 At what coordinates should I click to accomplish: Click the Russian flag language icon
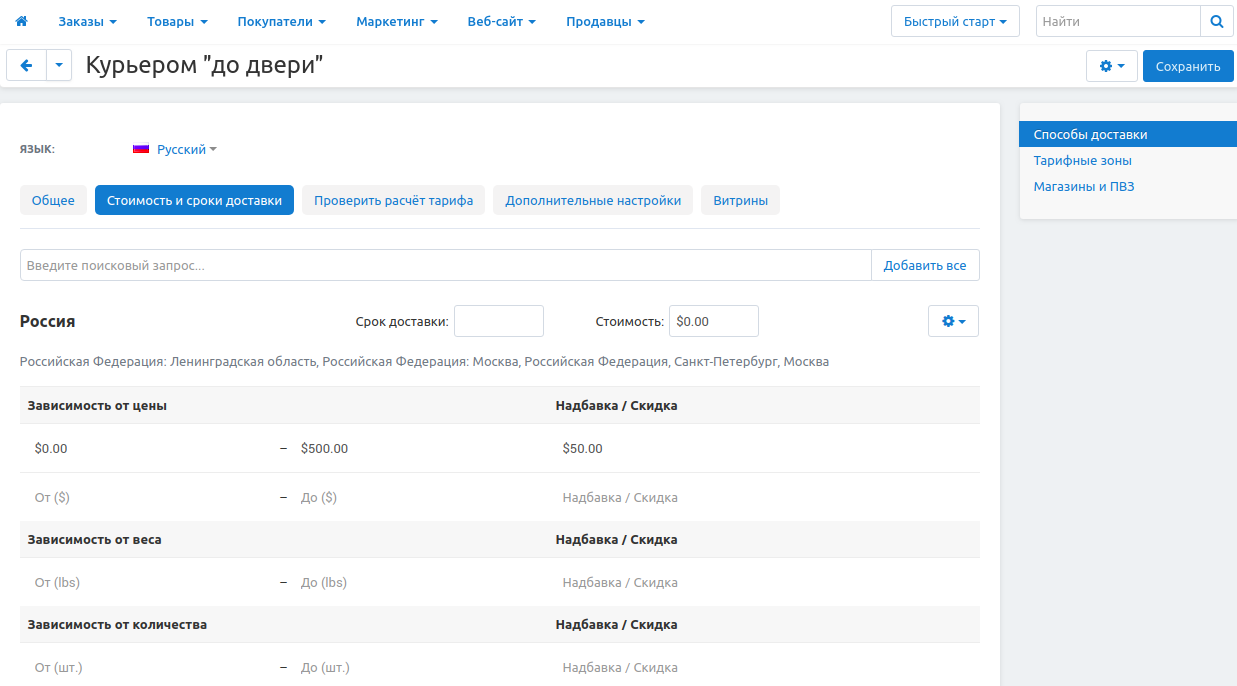click(x=141, y=149)
